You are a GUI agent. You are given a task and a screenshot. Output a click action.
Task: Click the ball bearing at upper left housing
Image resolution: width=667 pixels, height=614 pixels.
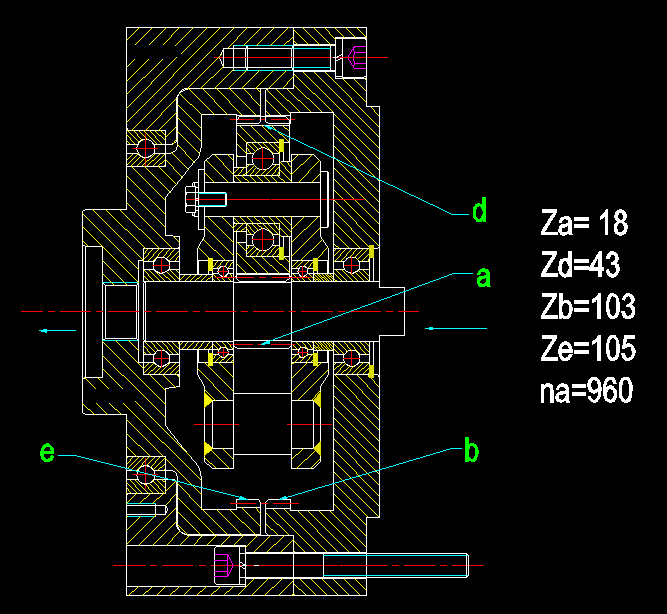pyautogui.click(x=146, y=148)
